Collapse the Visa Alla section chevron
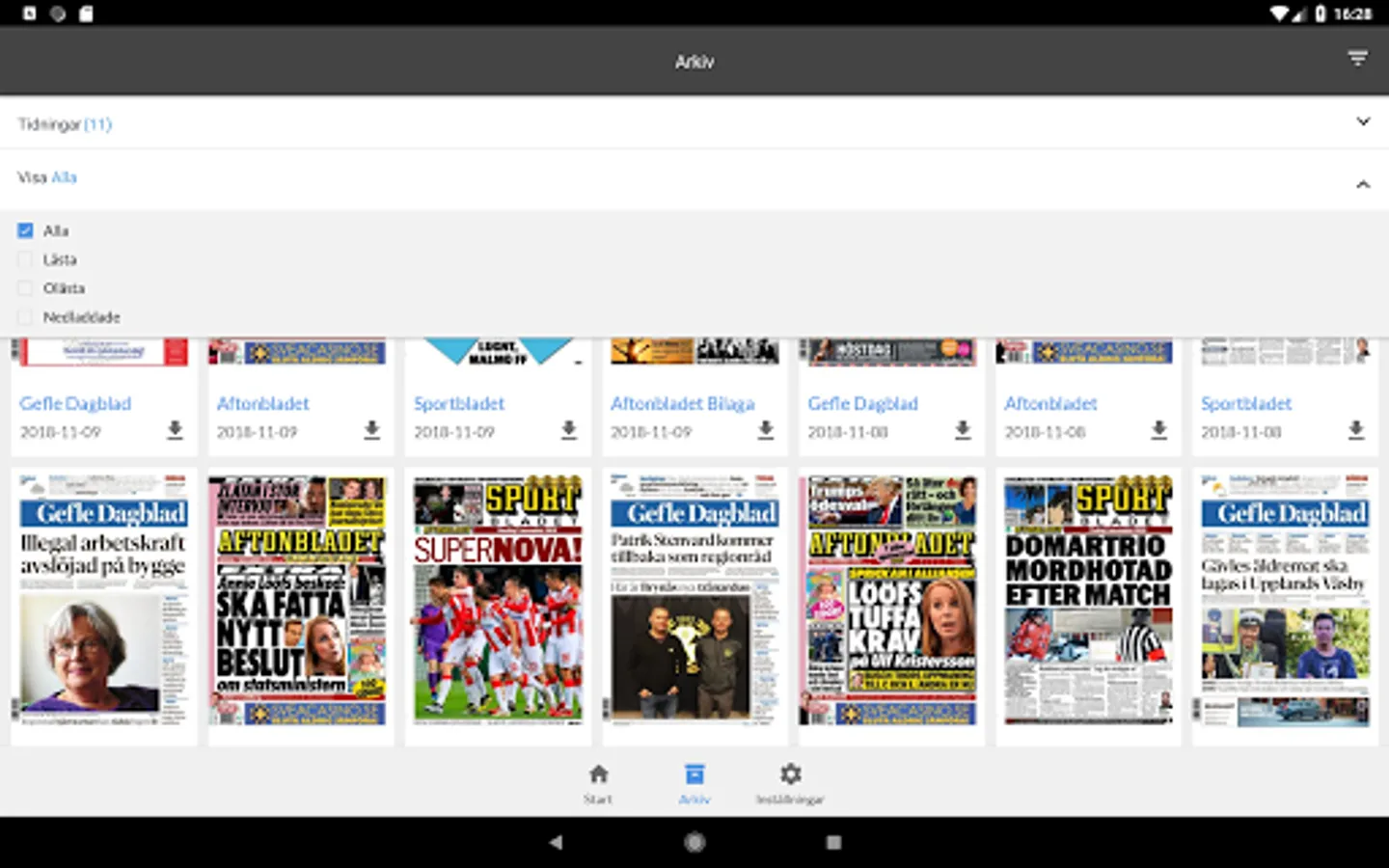1389x868 pixels. [x=1363, y=184]
